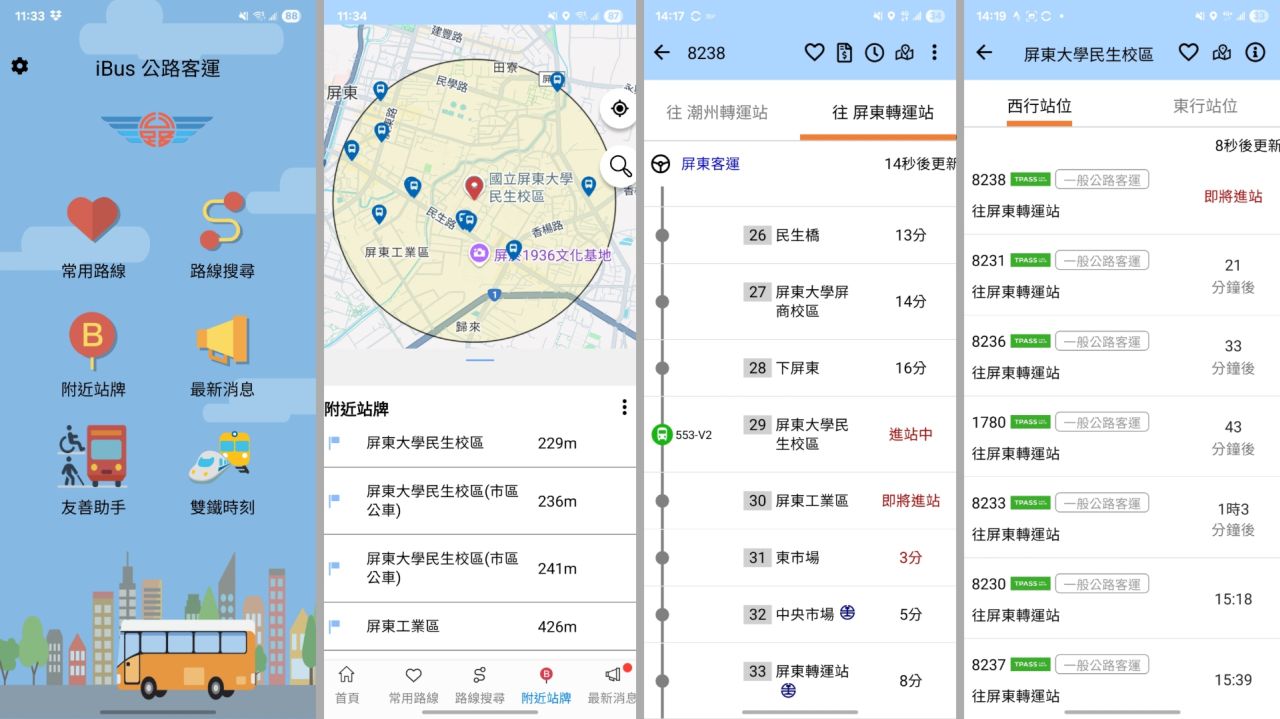Select nearby stop 屏東工業區 426m
Image resolution: width=1280 pixels, height=719 pixels.
[x=479, y=626]
